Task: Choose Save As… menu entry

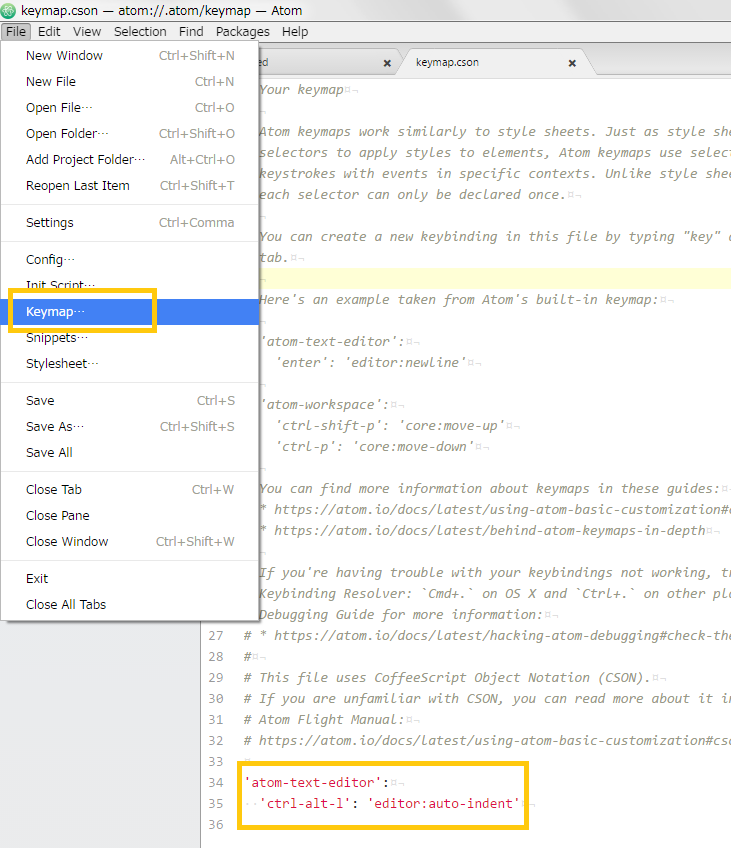Action: 130,427
